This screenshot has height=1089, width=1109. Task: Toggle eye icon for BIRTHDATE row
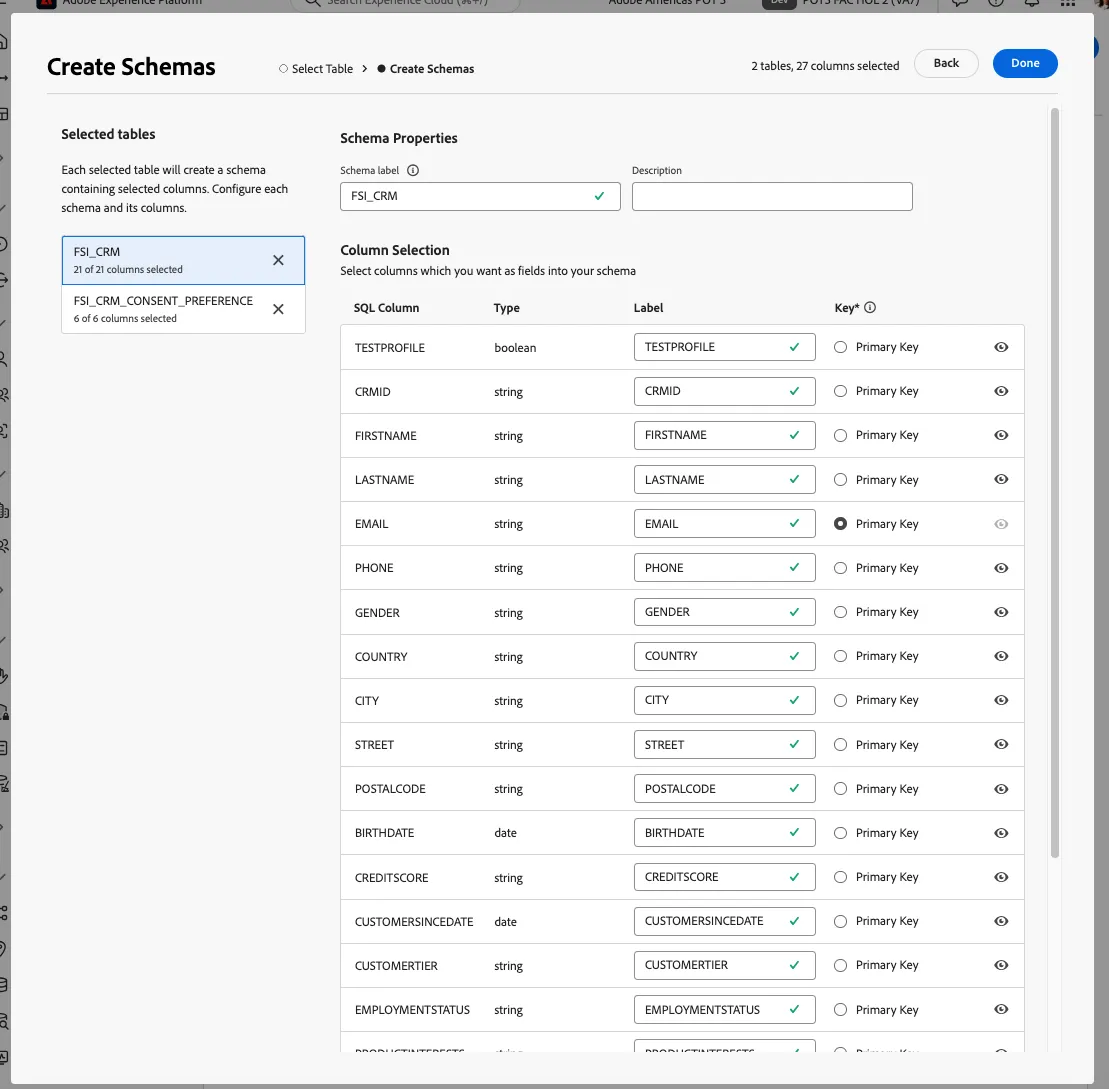tap(1001, 833)
